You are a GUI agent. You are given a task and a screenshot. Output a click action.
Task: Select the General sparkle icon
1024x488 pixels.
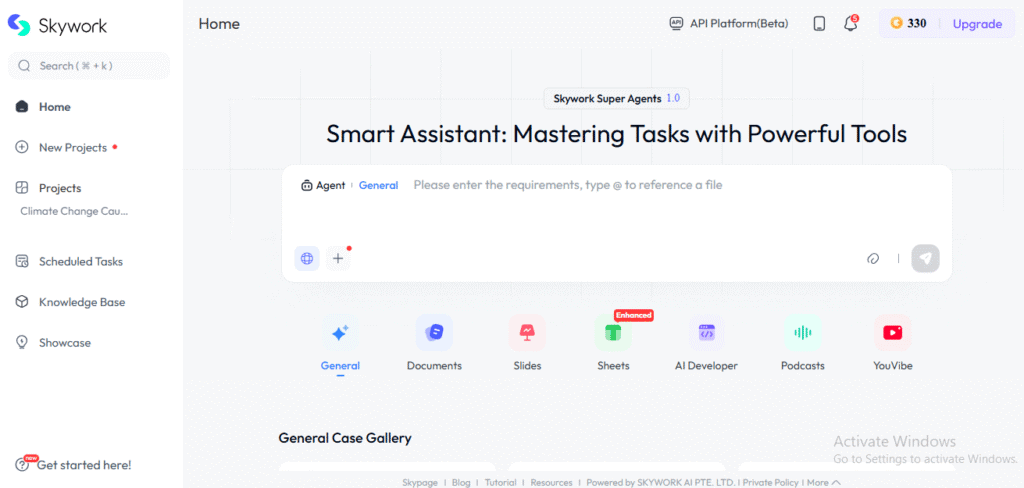click(x=340, y=333)
